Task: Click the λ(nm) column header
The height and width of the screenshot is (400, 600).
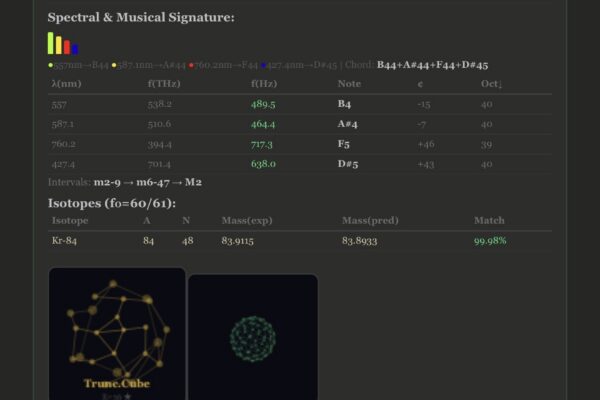Action: click(66, 84)
